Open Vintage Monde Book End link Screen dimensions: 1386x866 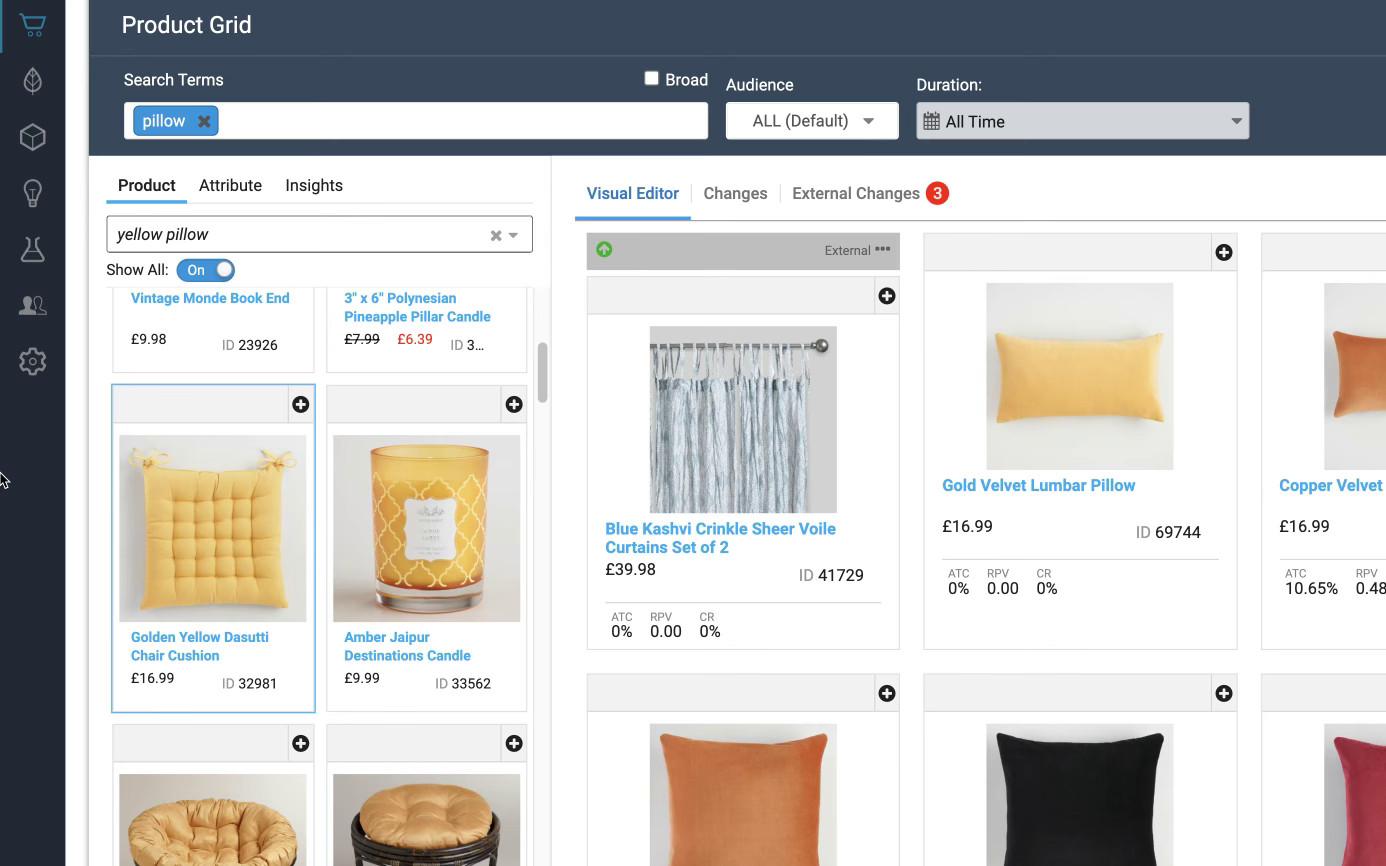pyautogui.click(x=210, y=298)
